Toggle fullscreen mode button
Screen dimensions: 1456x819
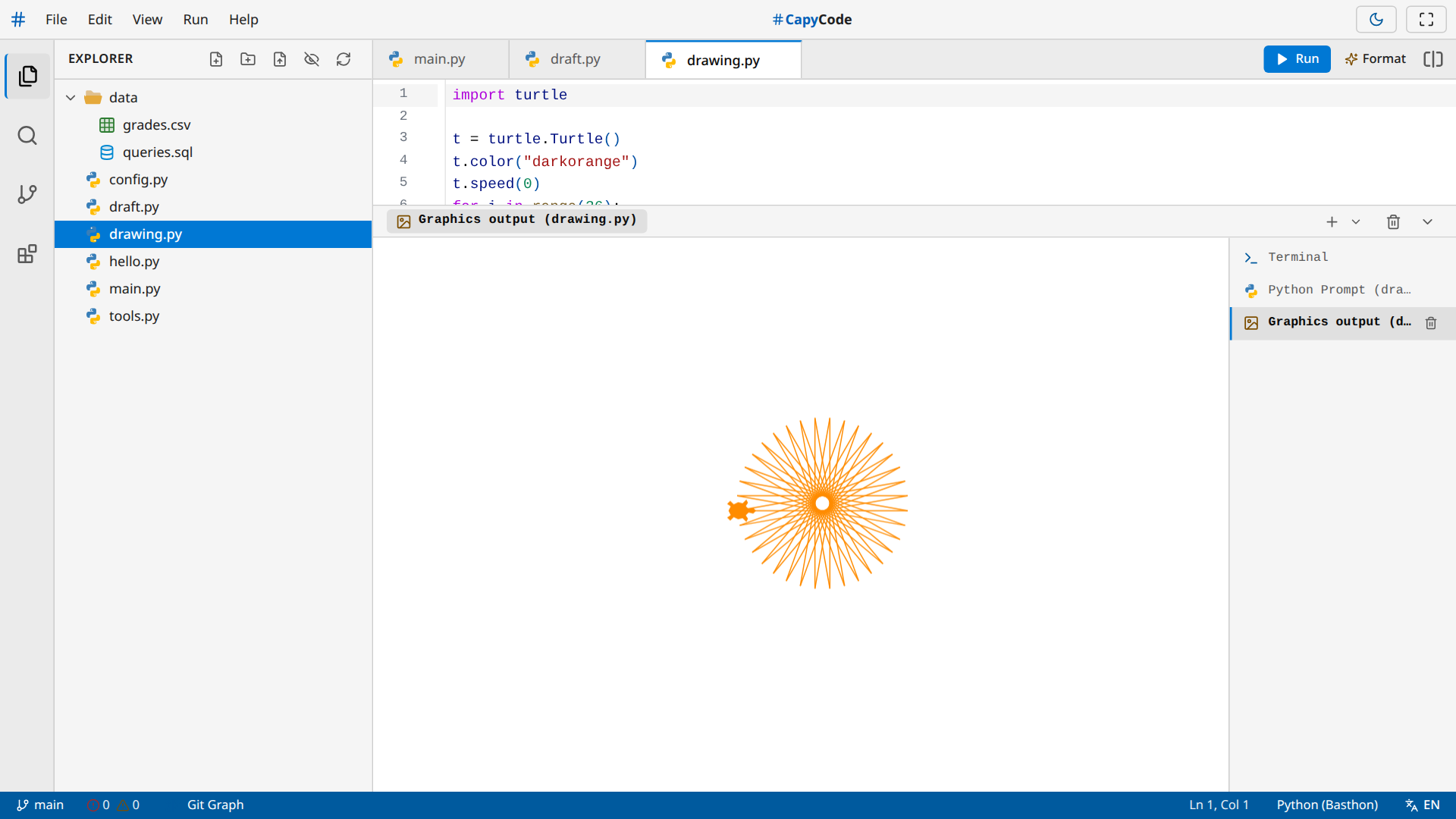pos(1426,20)
